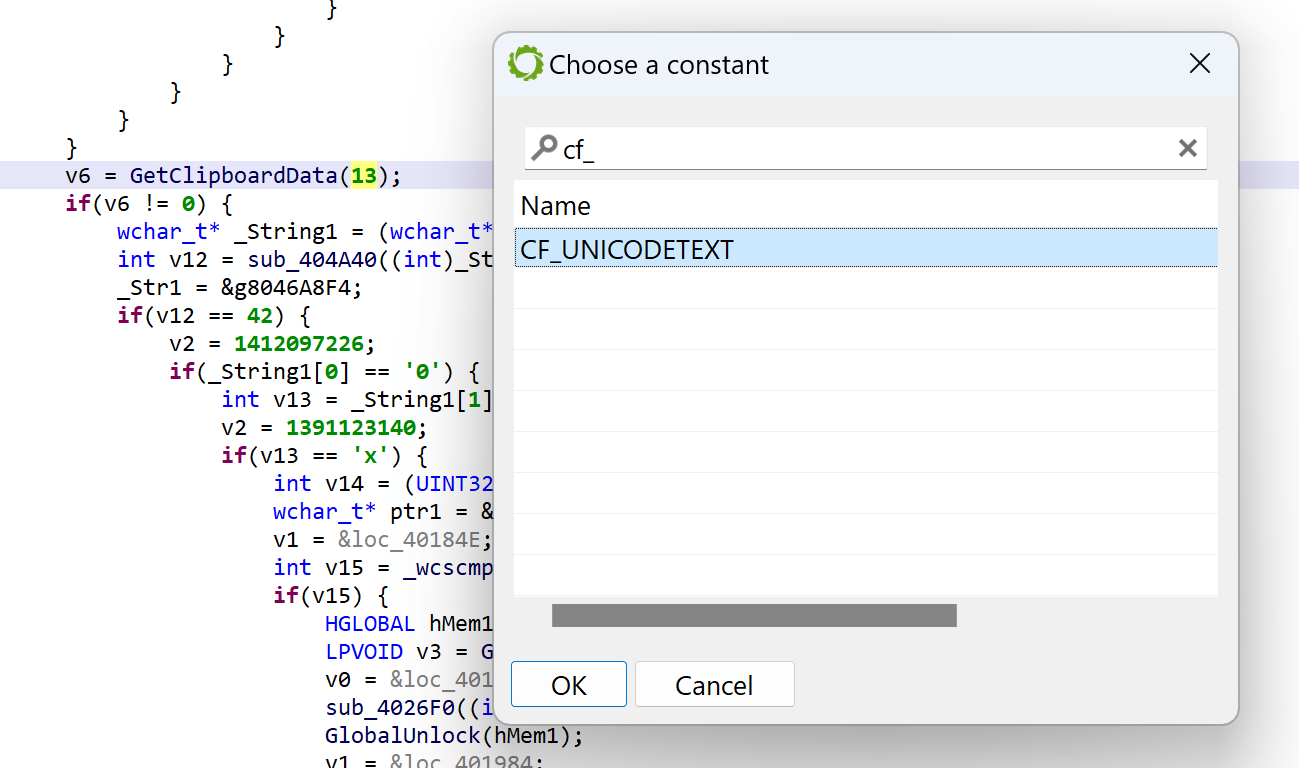This screenshot has width=1299, height=768.
Task: Click the horizontal scrollbar in constants list
Action: (x=754, y=615)
